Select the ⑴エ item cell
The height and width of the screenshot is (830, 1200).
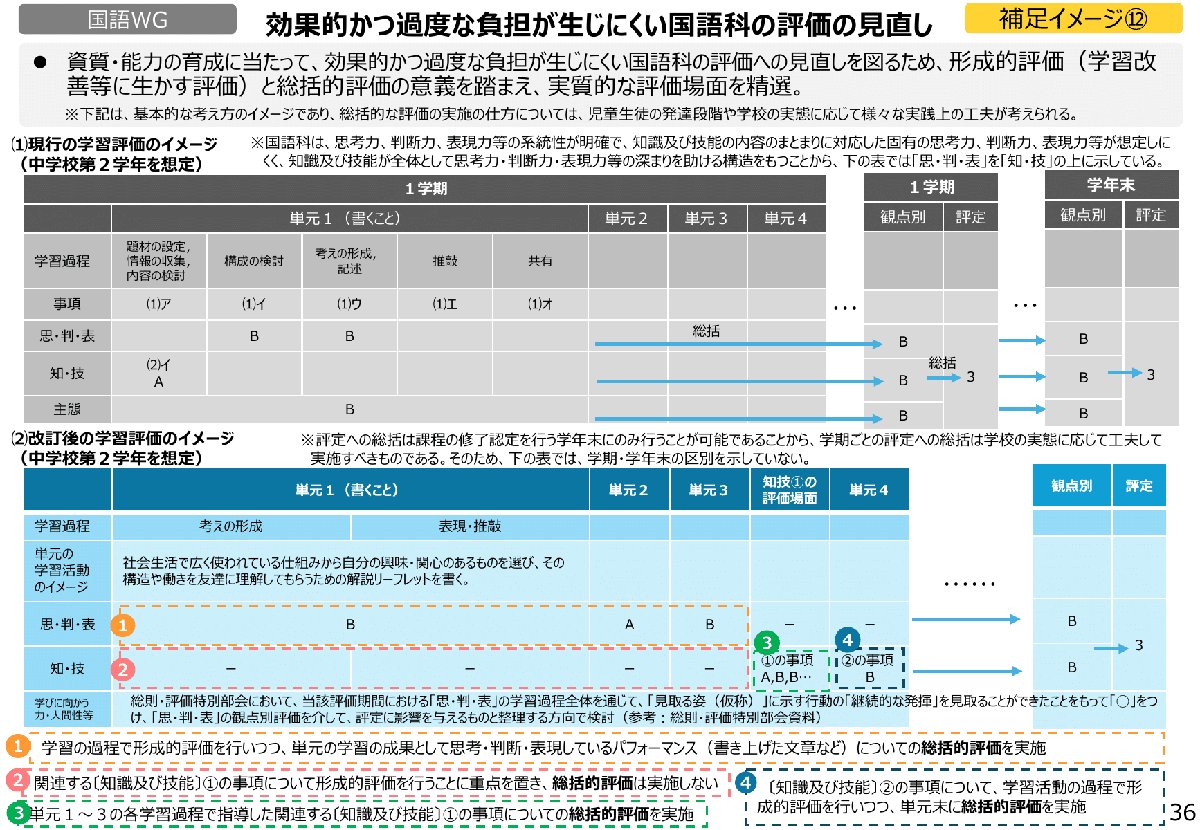444,304
